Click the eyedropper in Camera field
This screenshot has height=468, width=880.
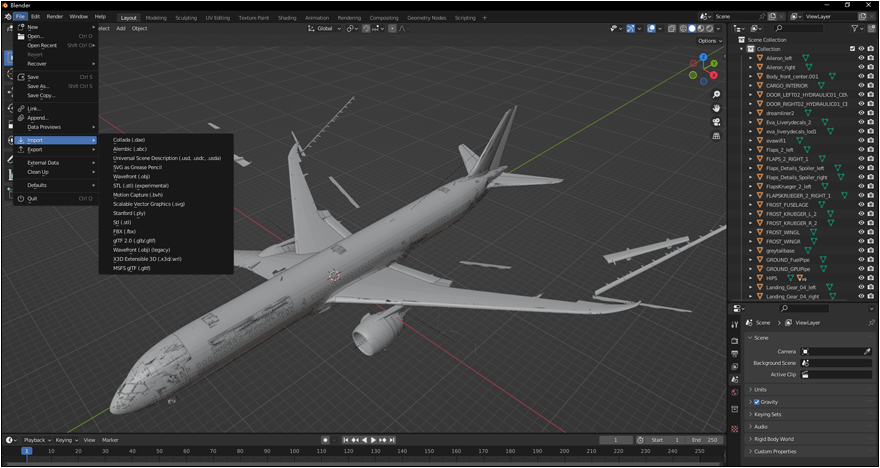(867, 351)
